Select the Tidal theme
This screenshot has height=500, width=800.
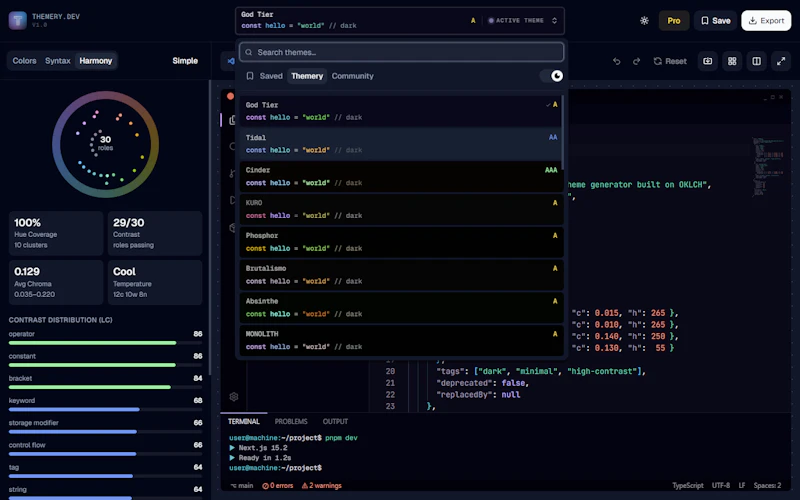point(401,144)
